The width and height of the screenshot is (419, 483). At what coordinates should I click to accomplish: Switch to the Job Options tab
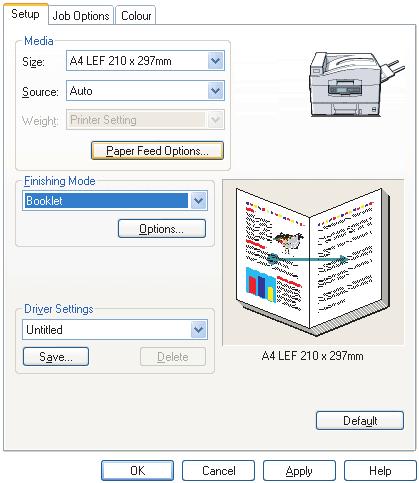81,16
